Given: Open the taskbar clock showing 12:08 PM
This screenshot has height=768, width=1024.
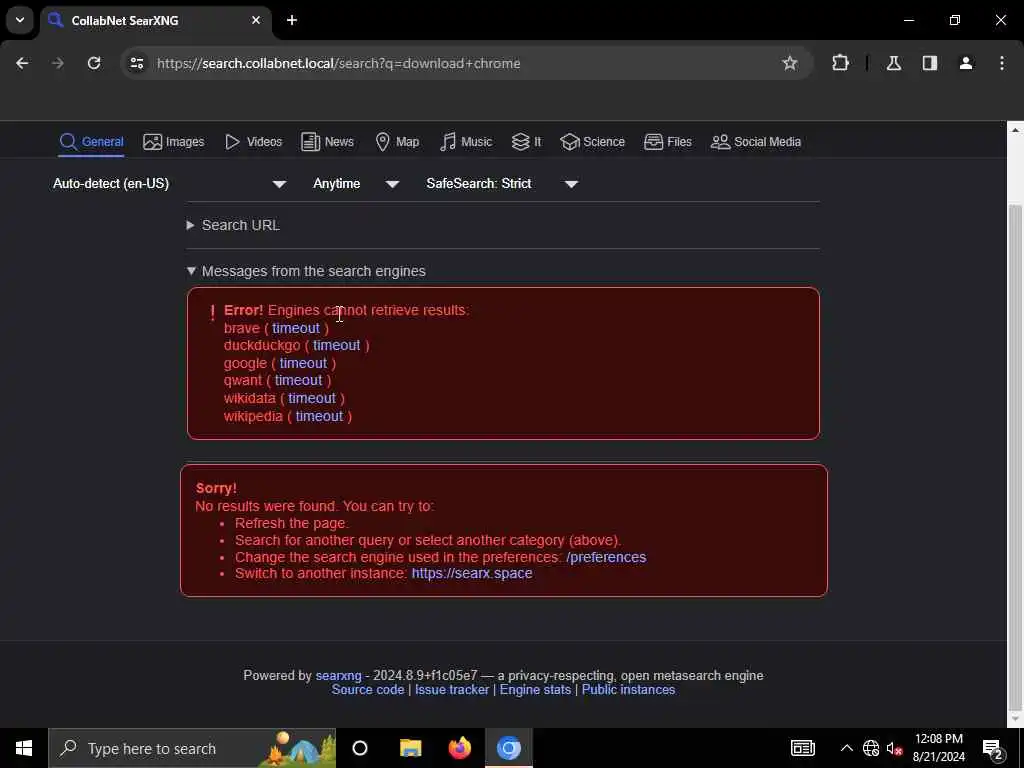Looking at the screenshot, I should [x=938, y=748].
